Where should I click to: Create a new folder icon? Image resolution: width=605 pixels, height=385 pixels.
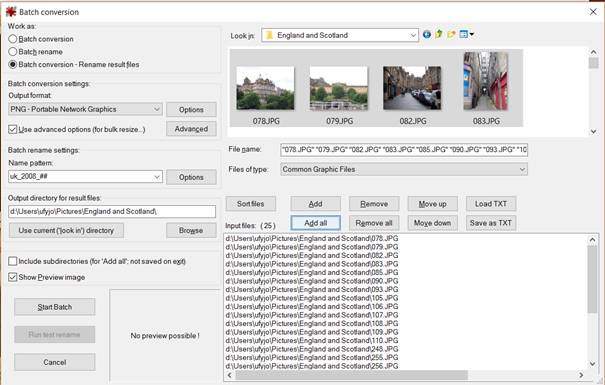[451, 35]
